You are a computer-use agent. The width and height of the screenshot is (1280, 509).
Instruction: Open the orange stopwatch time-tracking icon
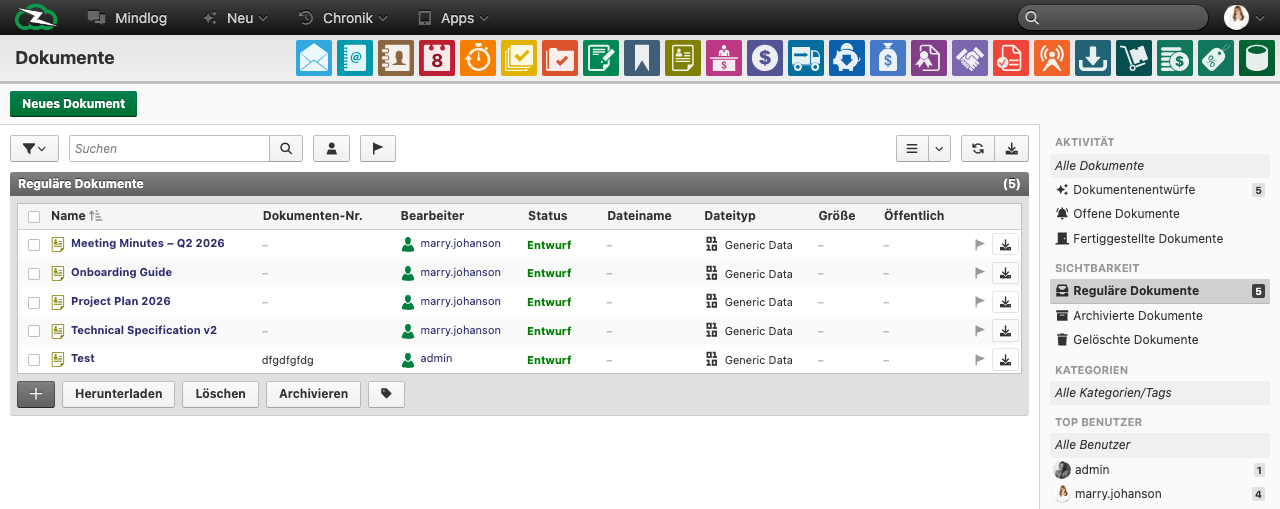tap(478, 58)
